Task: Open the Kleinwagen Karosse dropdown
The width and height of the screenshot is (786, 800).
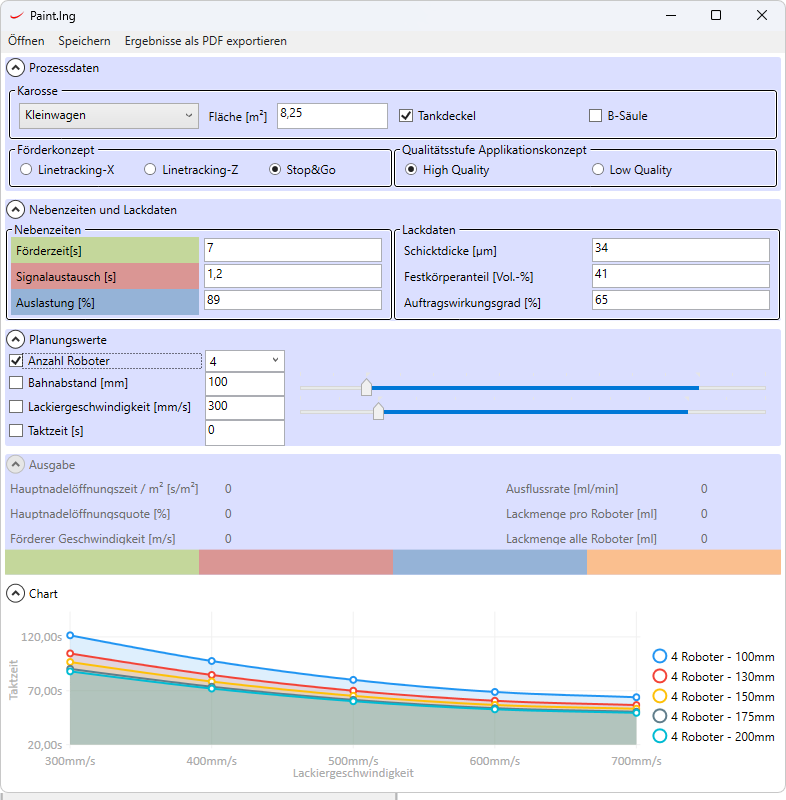Action: pos(109,116)
